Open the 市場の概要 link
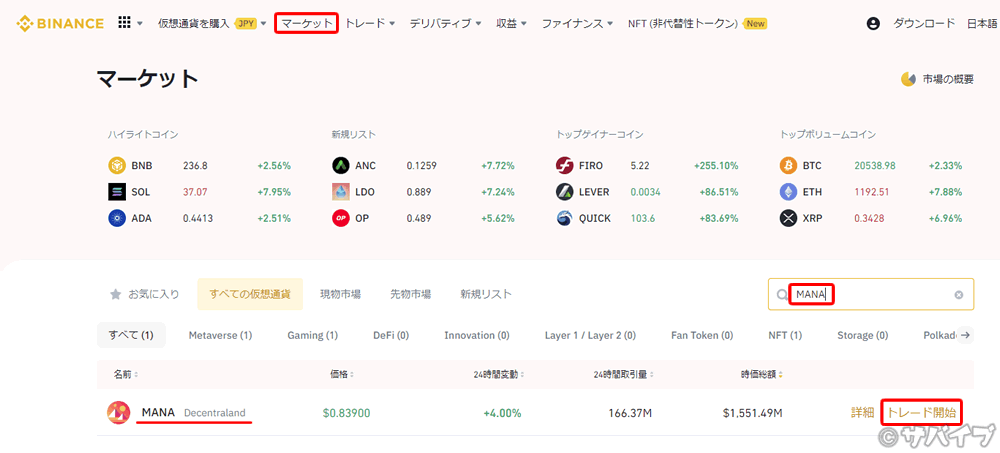 point(948,80)
